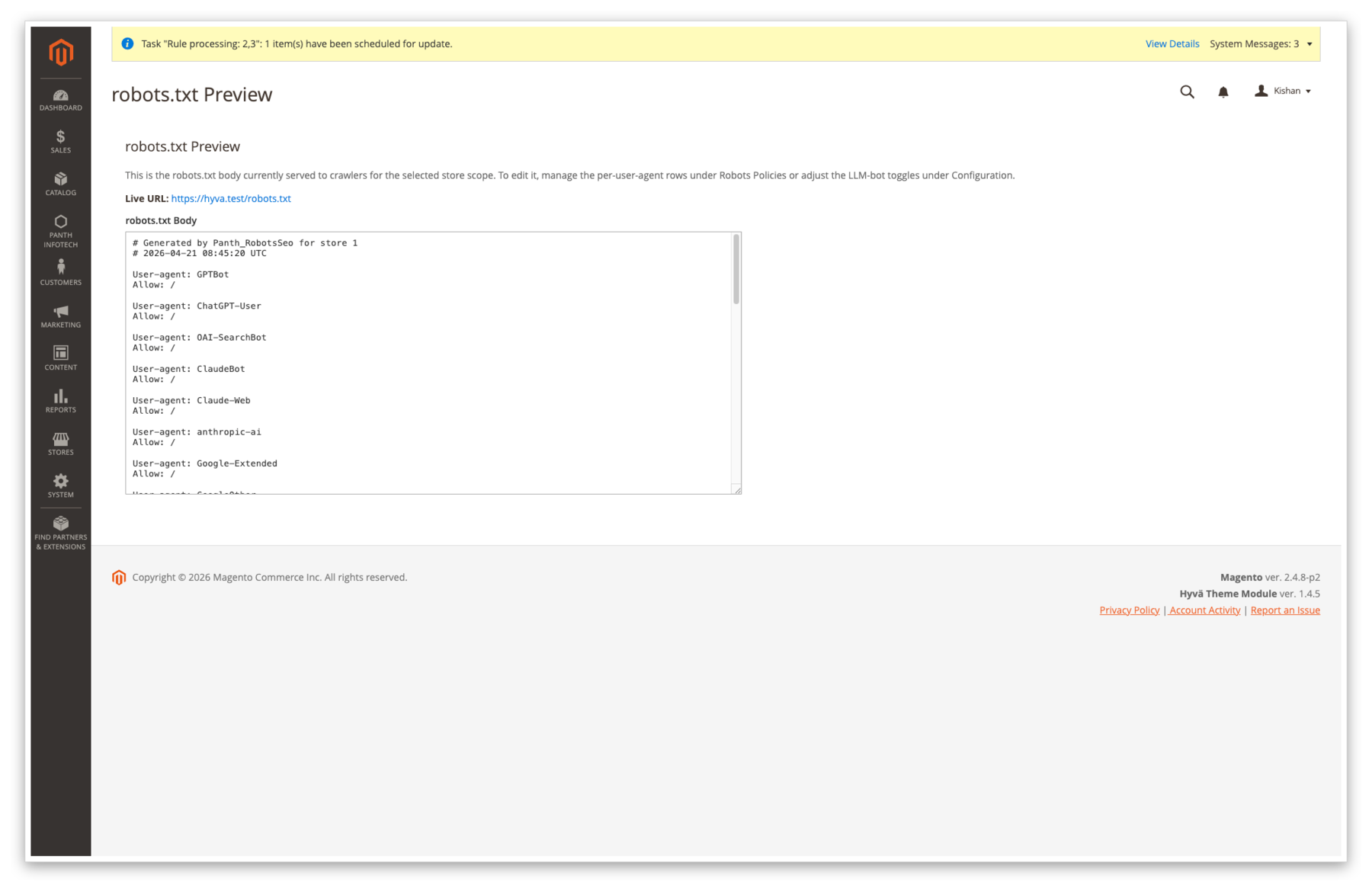Screen dimensions: 1372x891
Task: Open the Content section
Action: (60, 357)
